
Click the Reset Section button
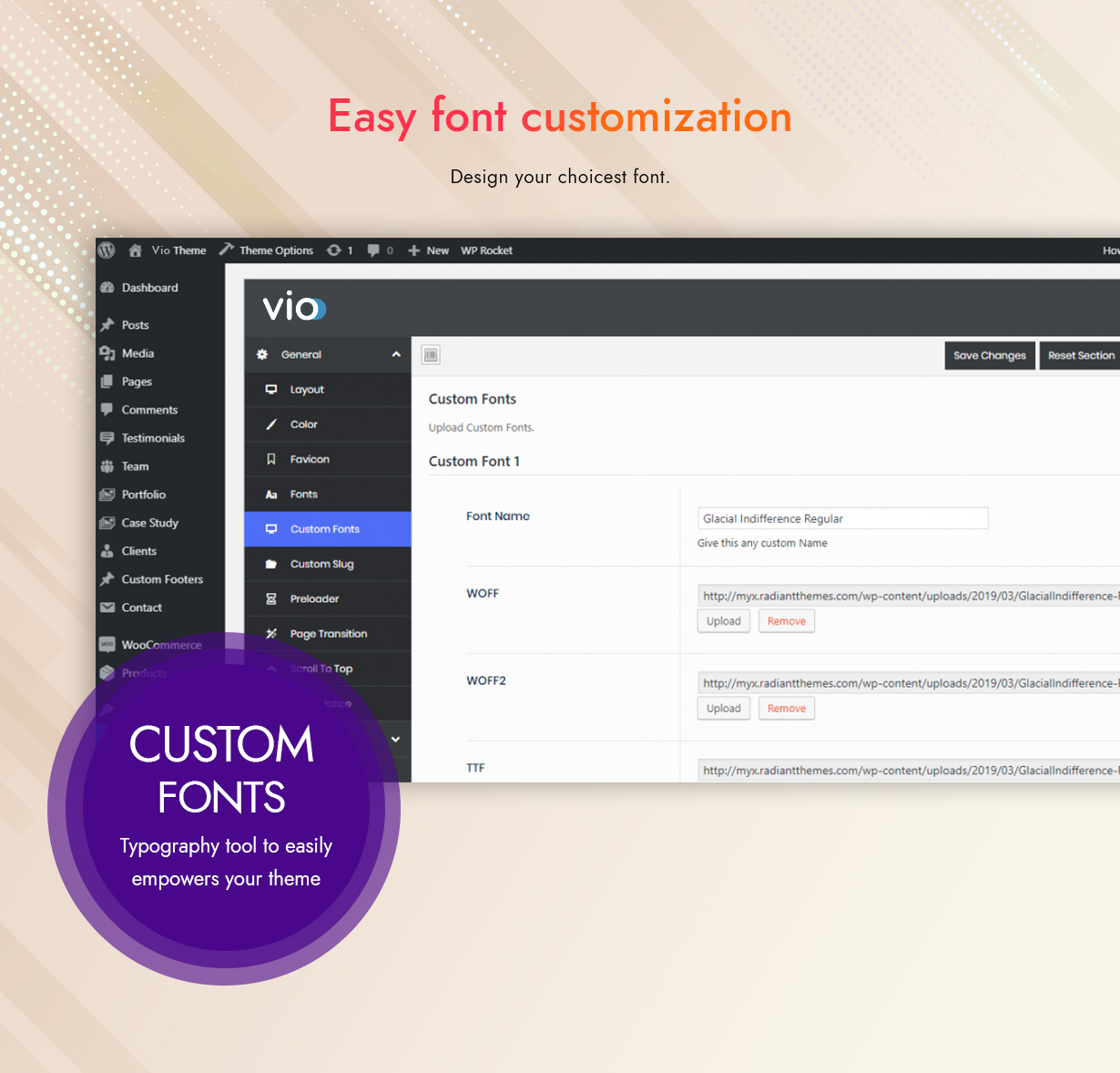[1080, 355]
